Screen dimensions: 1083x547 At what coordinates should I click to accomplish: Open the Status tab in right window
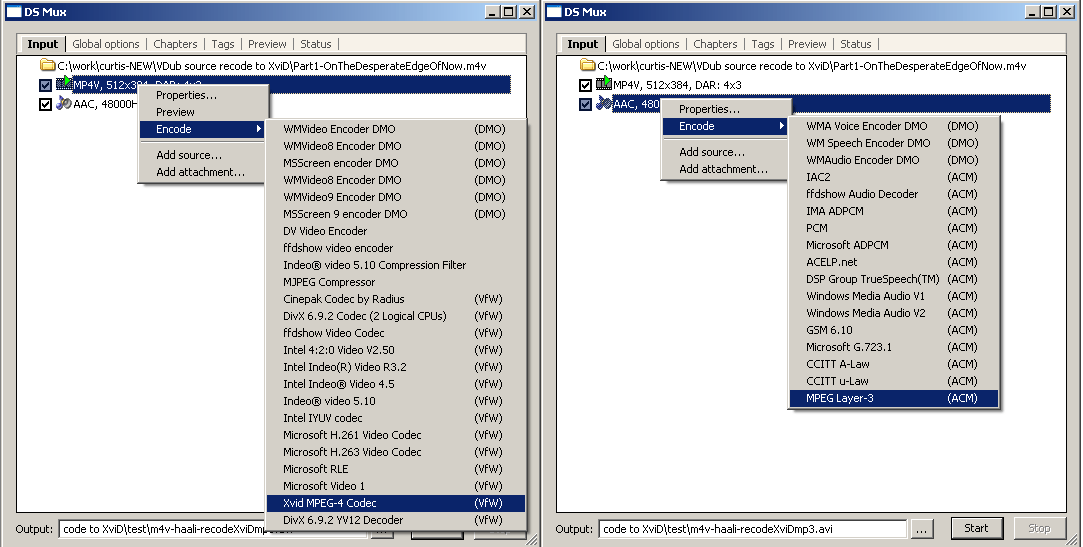click(x=856, y=44)
